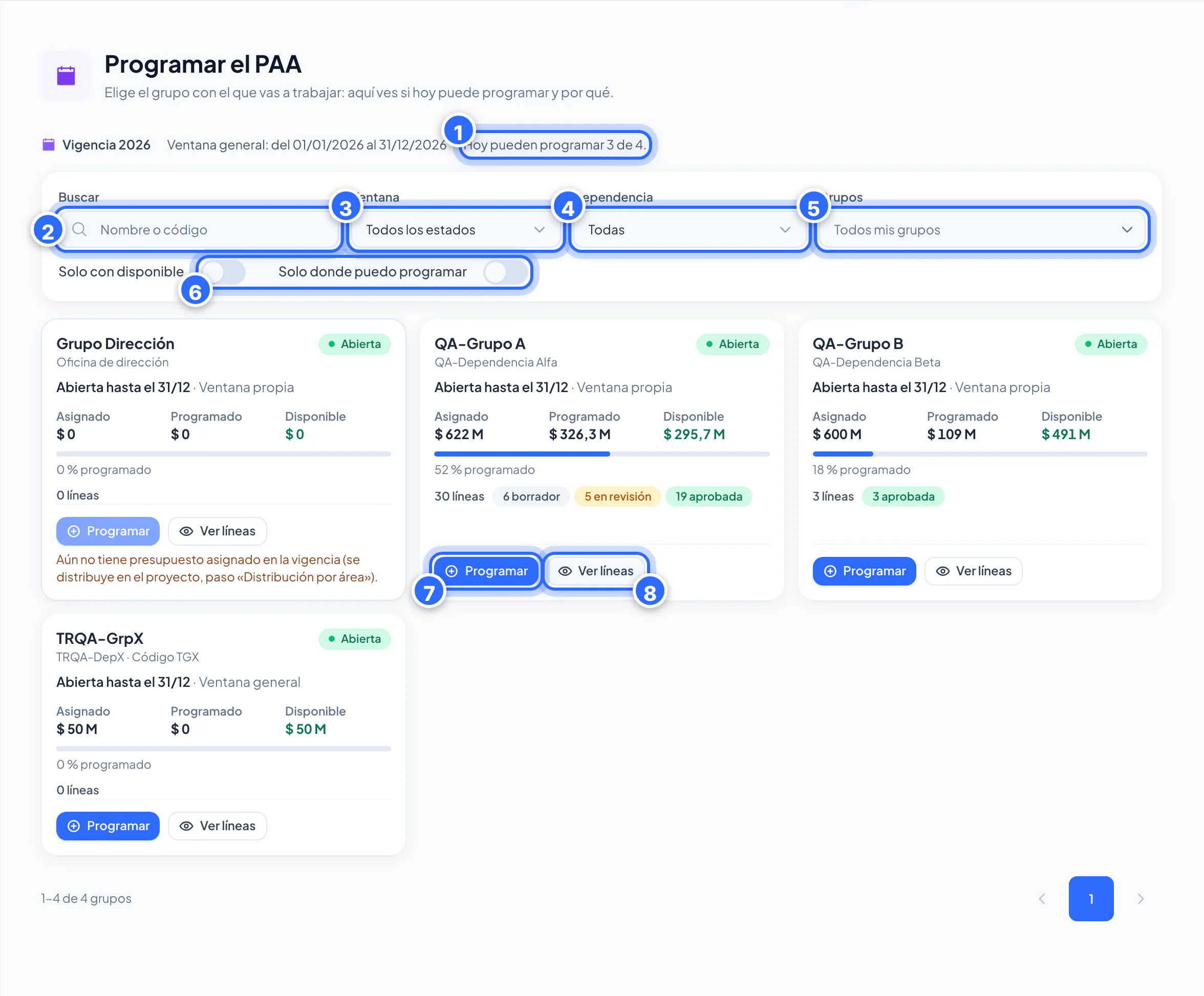Open Ver líneas on the TRQA-GrpX card

click(x=217, y=826)
